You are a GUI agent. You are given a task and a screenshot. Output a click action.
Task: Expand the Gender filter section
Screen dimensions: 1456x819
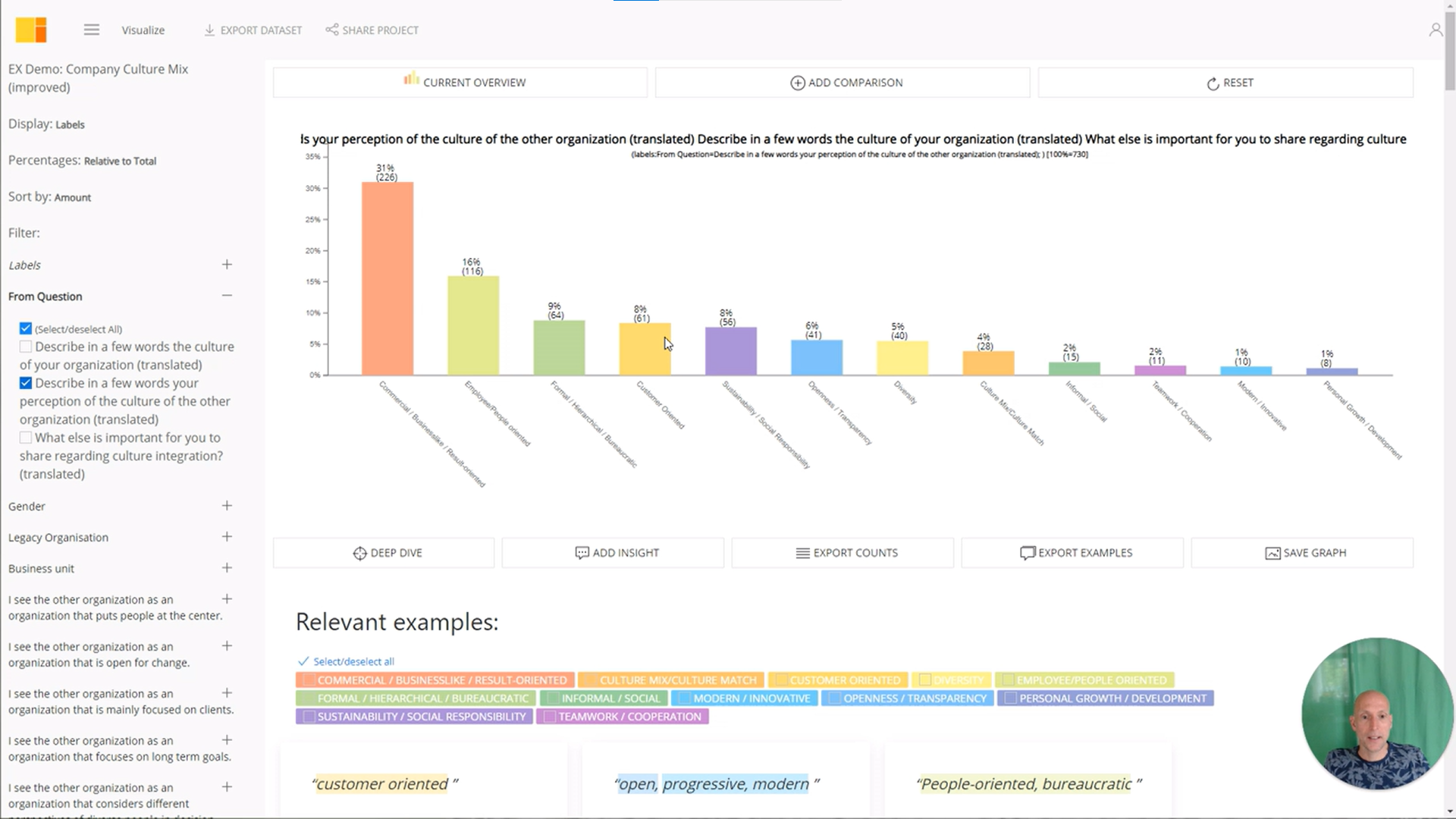pyautogui.click(x=227, y=505)
